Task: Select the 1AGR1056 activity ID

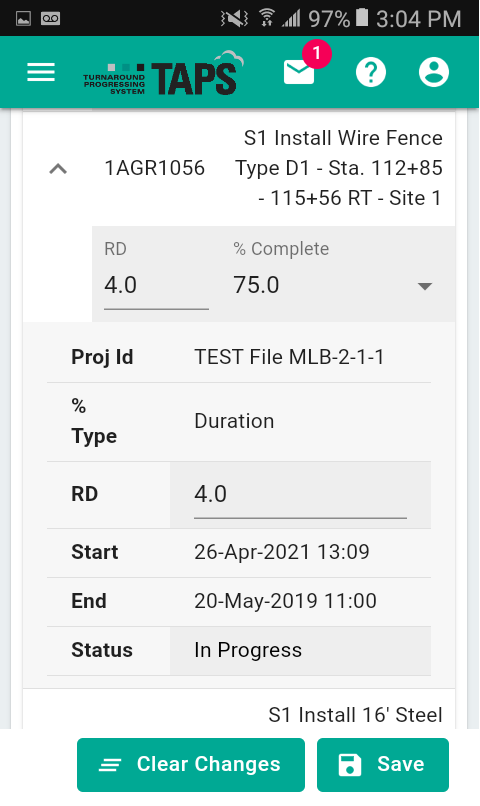Action: coord(155,168)
